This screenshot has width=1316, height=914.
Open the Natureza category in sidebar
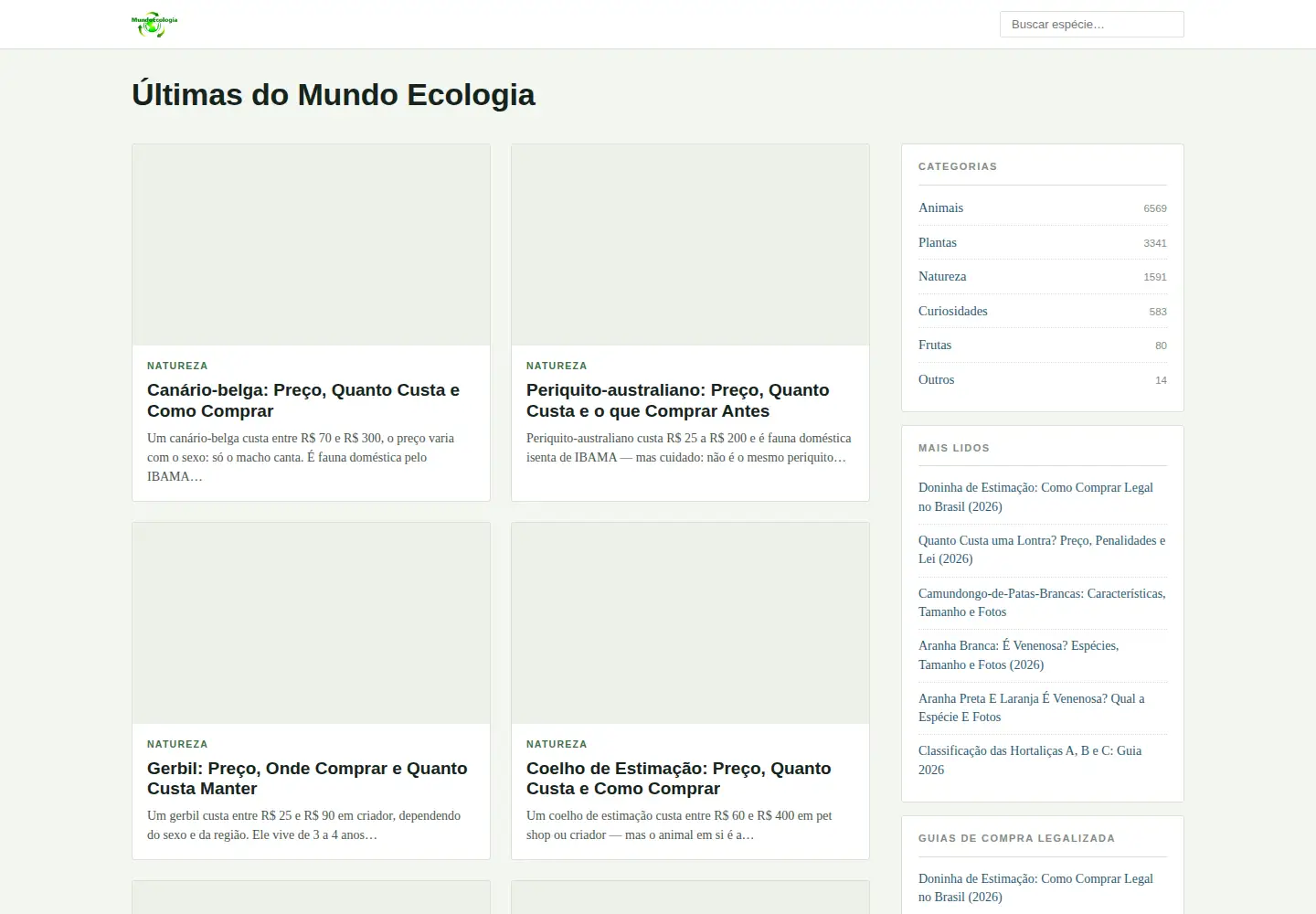point(942,277)
